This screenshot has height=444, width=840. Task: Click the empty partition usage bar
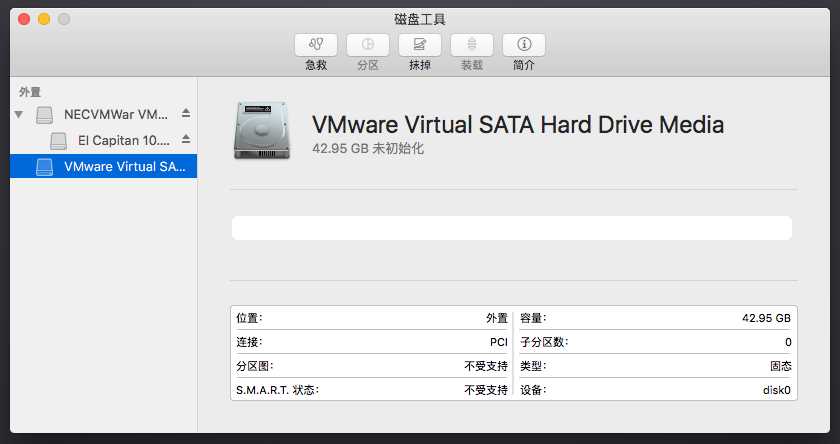click(x=512, y=228)
